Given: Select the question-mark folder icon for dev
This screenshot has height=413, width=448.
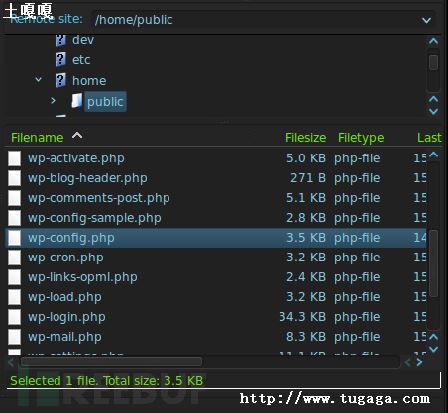Looking at the screenshot, I should click(x=60, y=40).
